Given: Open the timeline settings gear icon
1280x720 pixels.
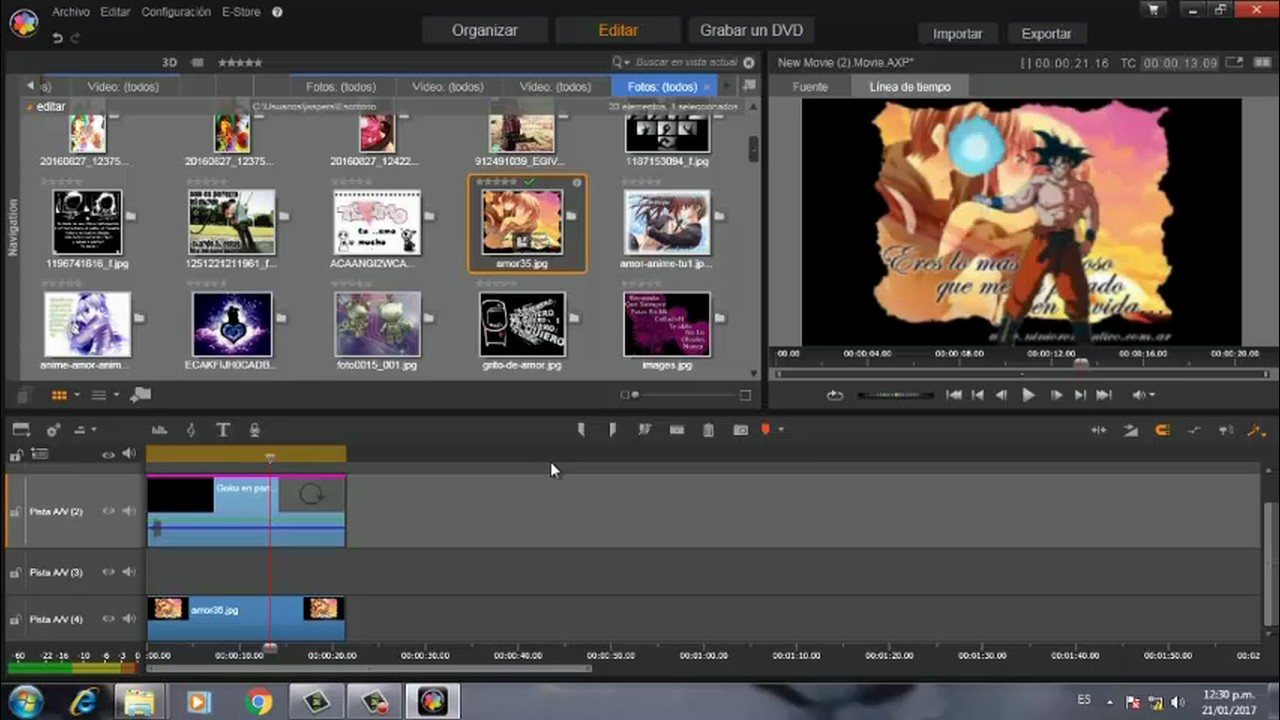Looking at the screenshot, I should 52,430.
